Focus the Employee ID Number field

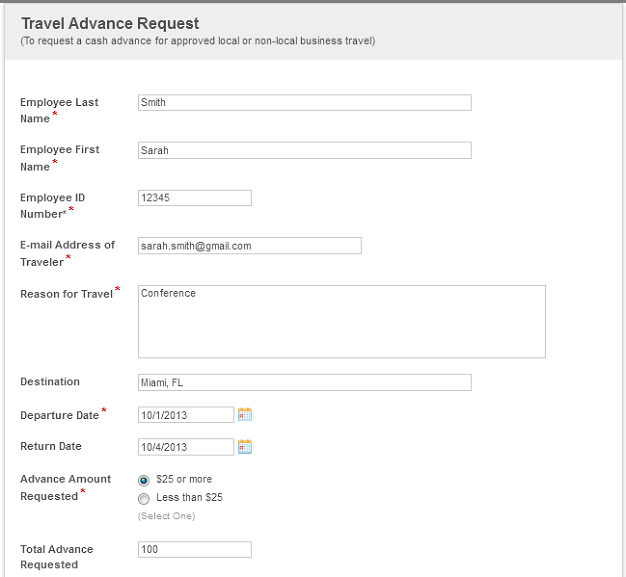coord(195,198)
